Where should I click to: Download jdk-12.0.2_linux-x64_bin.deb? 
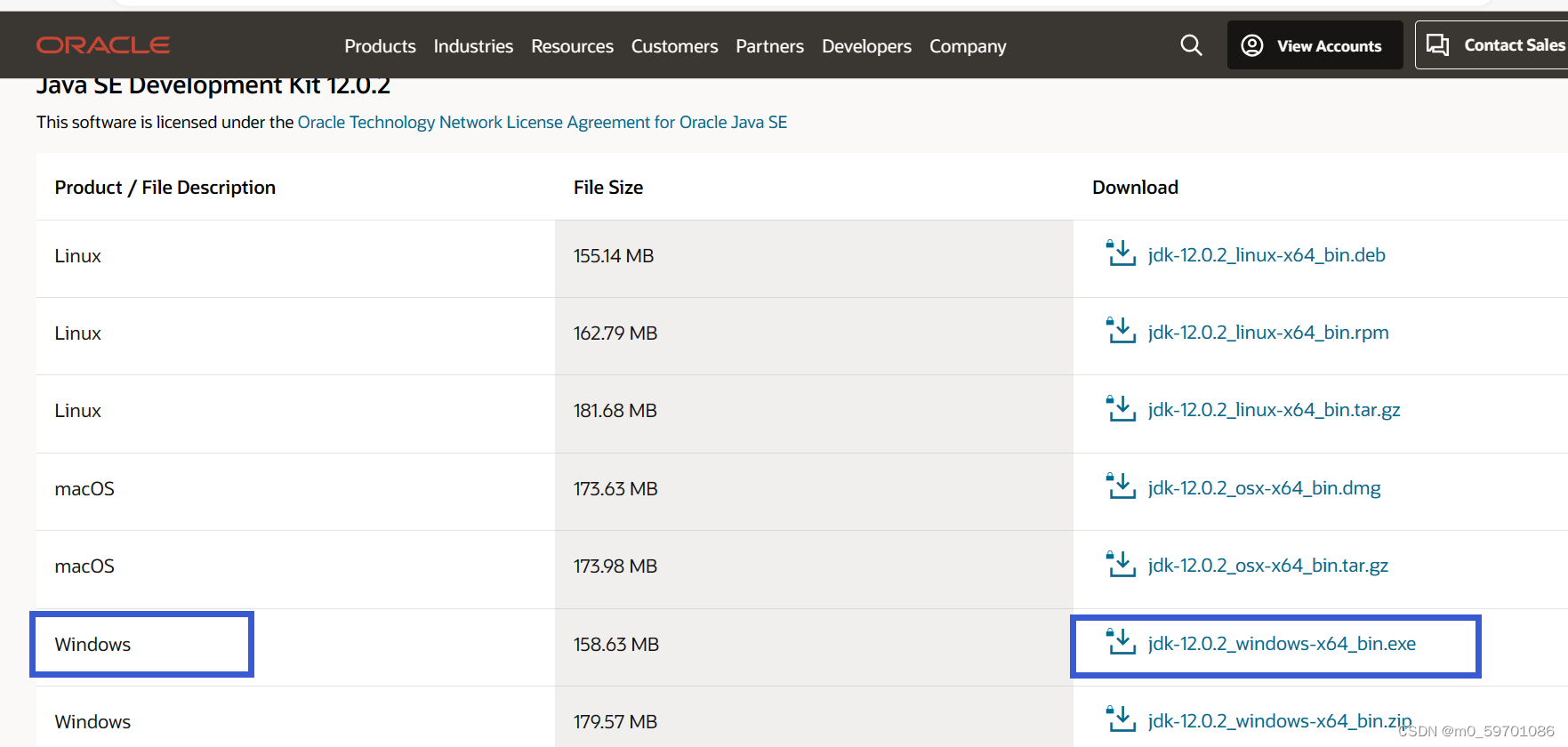point(1266,255)
